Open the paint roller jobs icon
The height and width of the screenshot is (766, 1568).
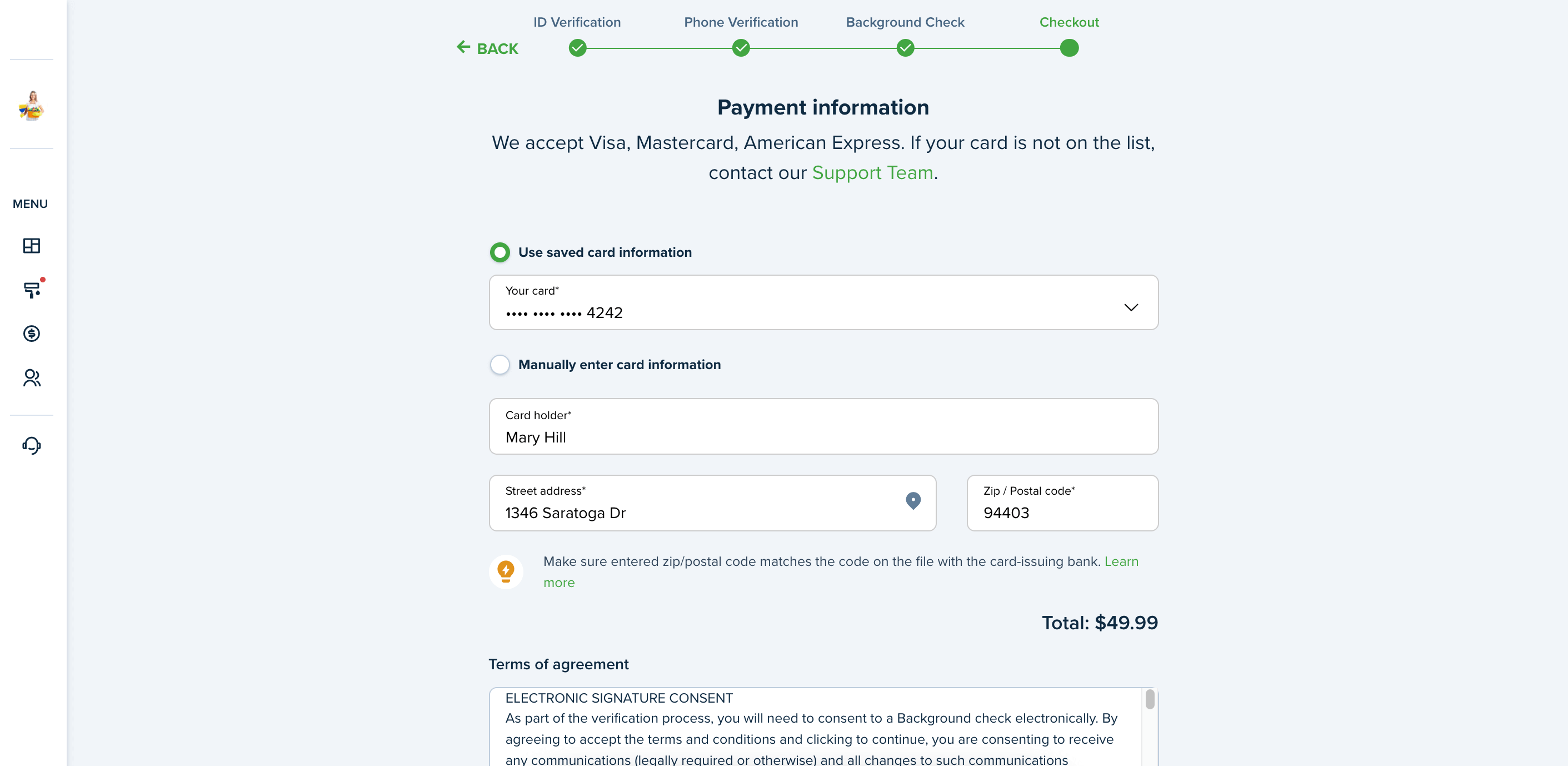(32, 289)
